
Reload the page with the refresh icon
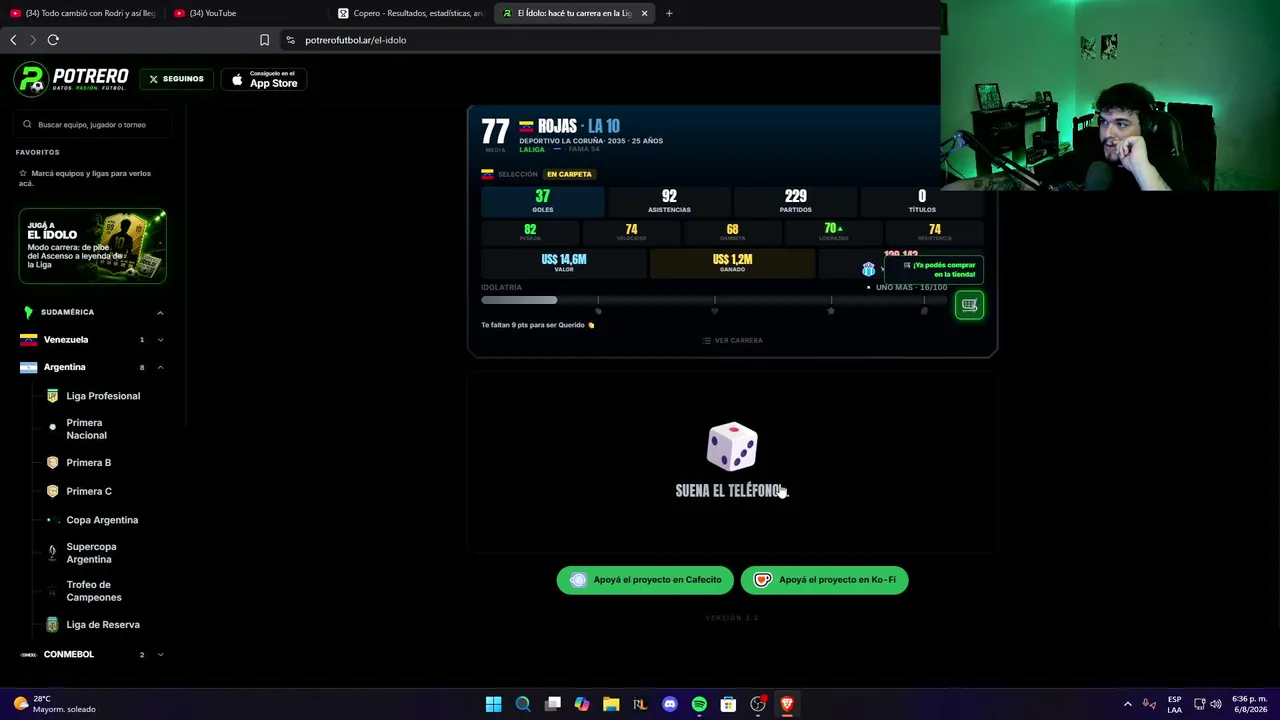click(53, 40)
